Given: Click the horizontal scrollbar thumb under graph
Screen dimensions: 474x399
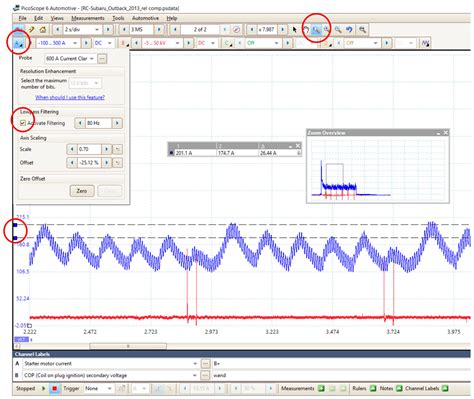Looking at the screenshot, I should pyautogui.click(x=128, y=346).
